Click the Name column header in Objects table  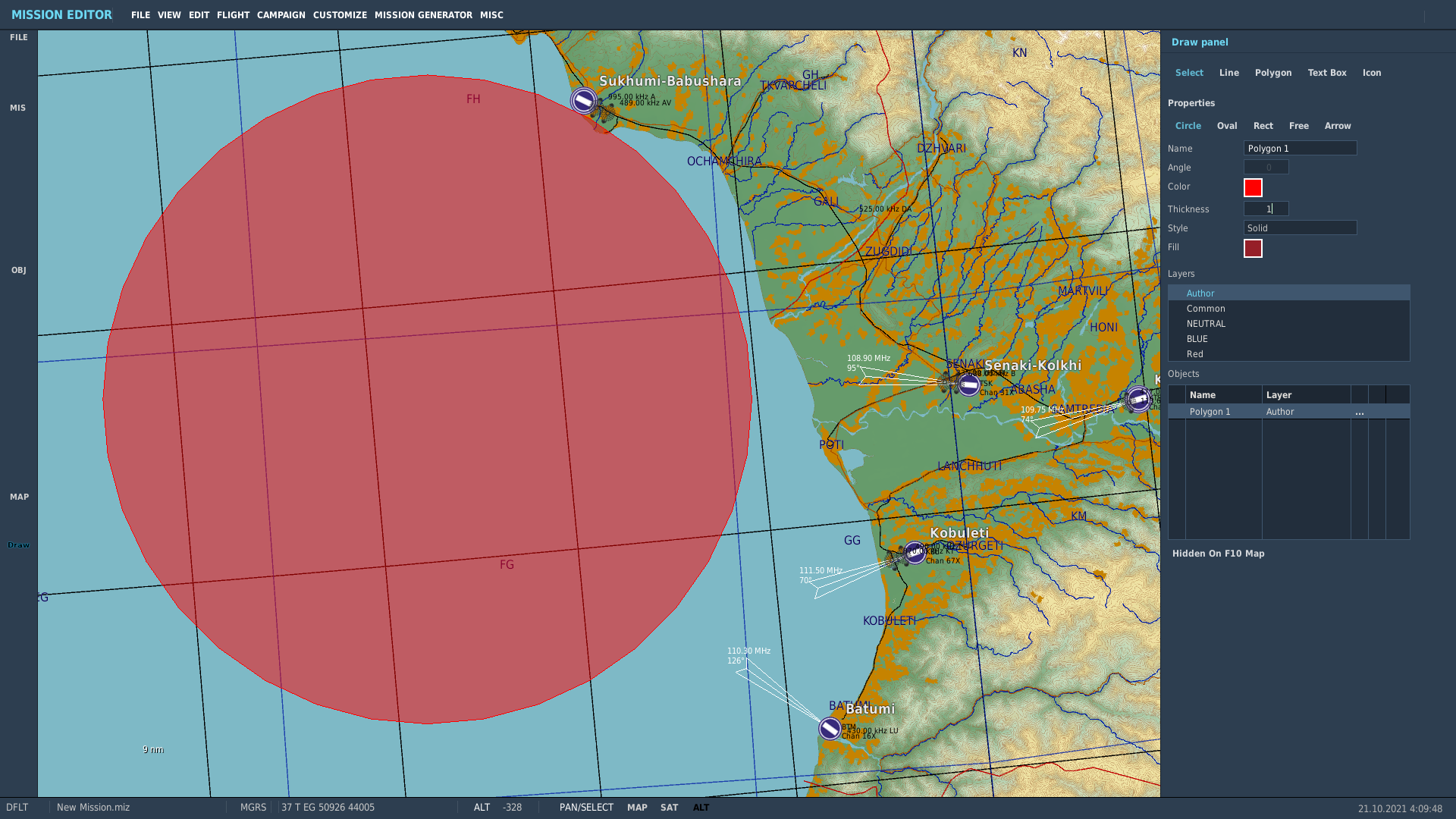[1223, 394]
